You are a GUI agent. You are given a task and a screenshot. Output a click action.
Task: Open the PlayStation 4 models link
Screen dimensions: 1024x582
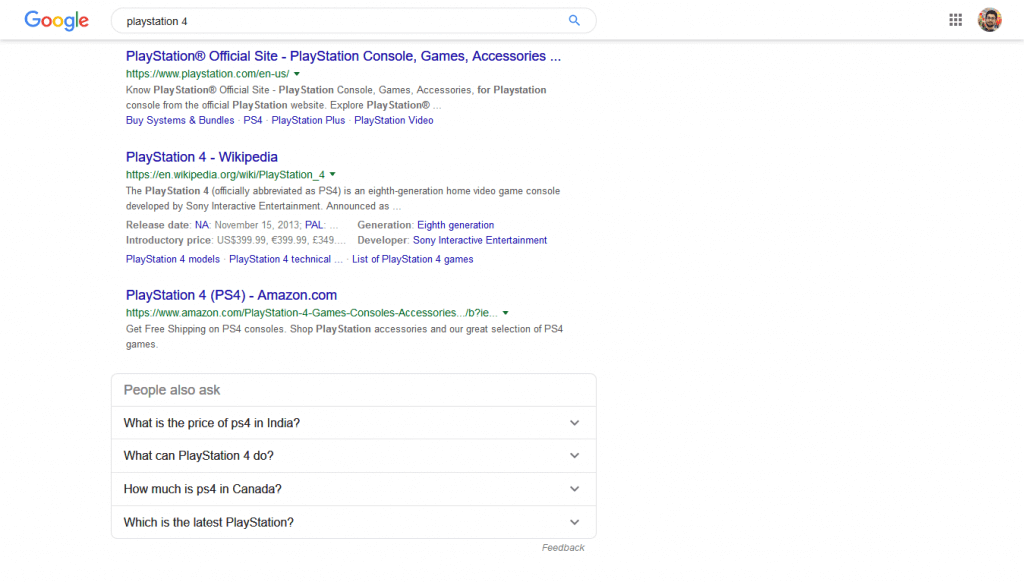[x=173, y=259]
